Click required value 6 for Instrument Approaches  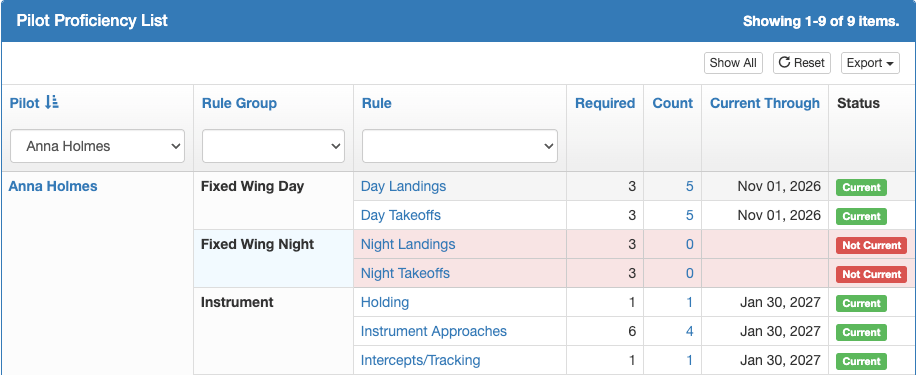(632, 331)
